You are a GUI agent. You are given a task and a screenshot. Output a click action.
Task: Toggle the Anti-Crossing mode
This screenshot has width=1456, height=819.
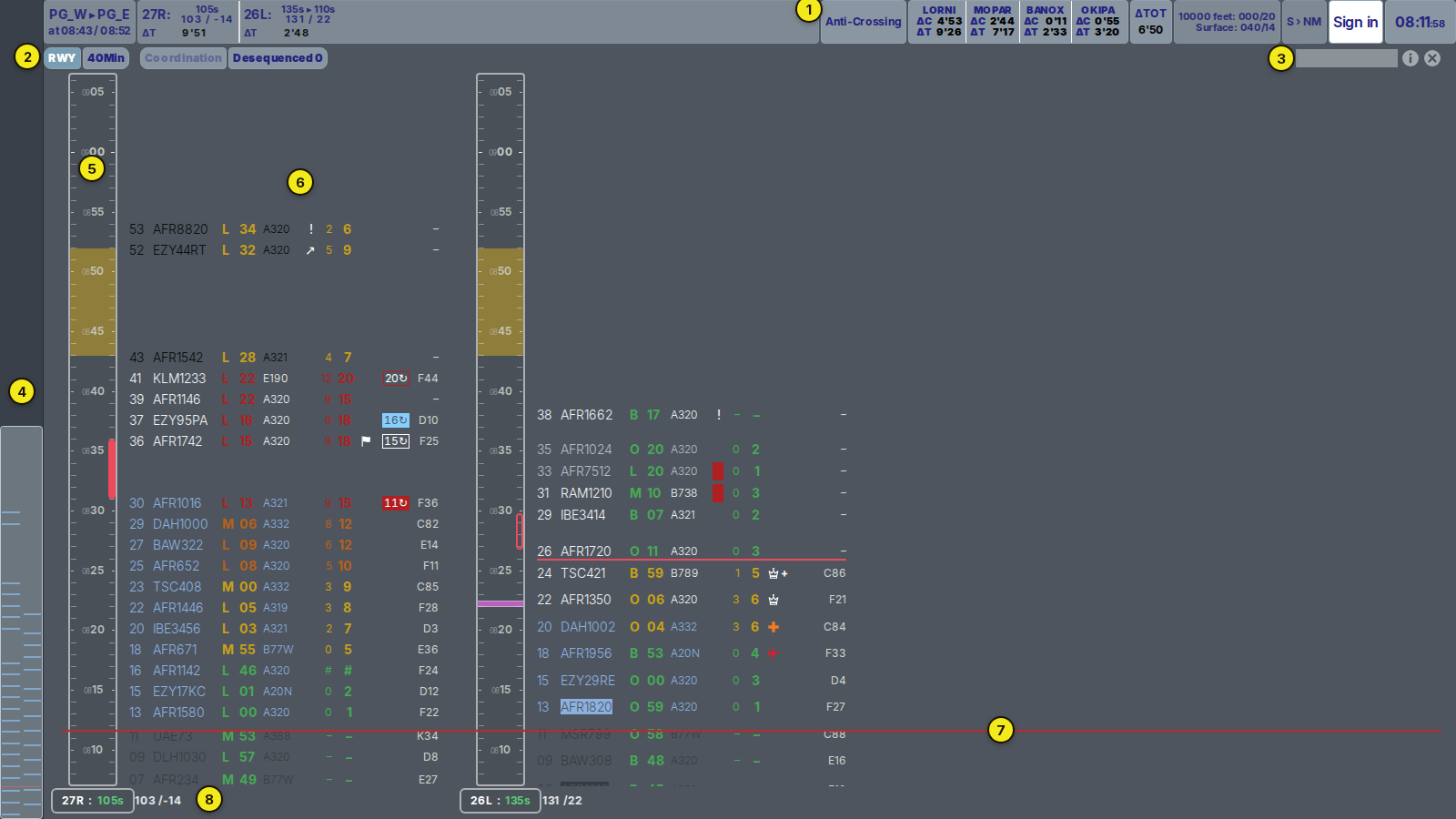coord(864,22)
